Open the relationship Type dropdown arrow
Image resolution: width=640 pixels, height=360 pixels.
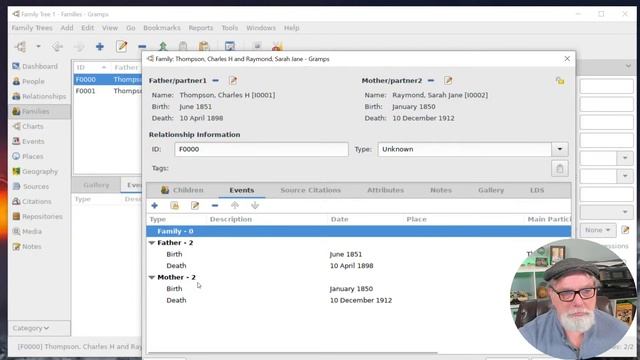tap(560, 149)
